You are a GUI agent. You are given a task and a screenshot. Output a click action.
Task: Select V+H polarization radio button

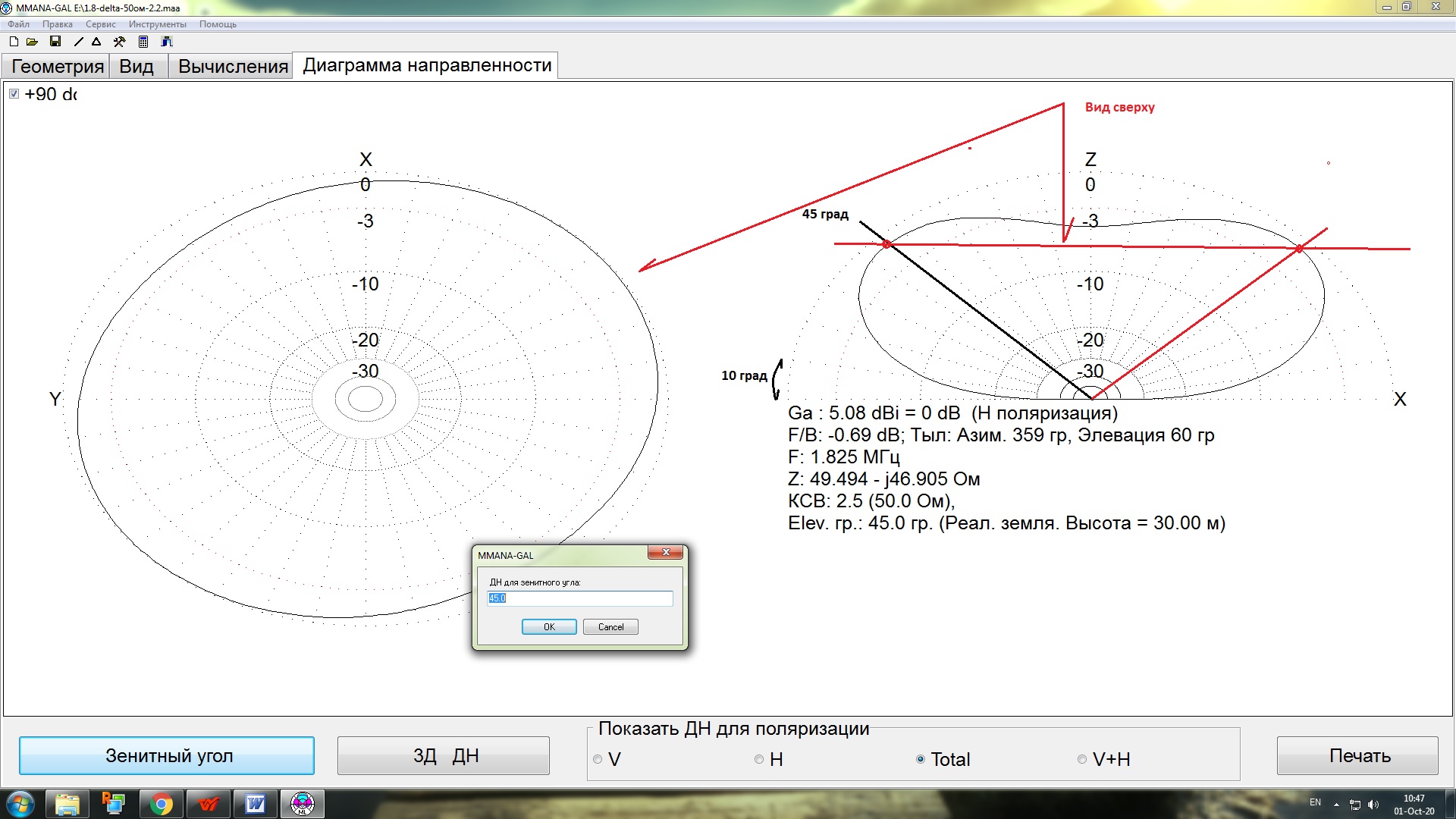pos(1082,759)
